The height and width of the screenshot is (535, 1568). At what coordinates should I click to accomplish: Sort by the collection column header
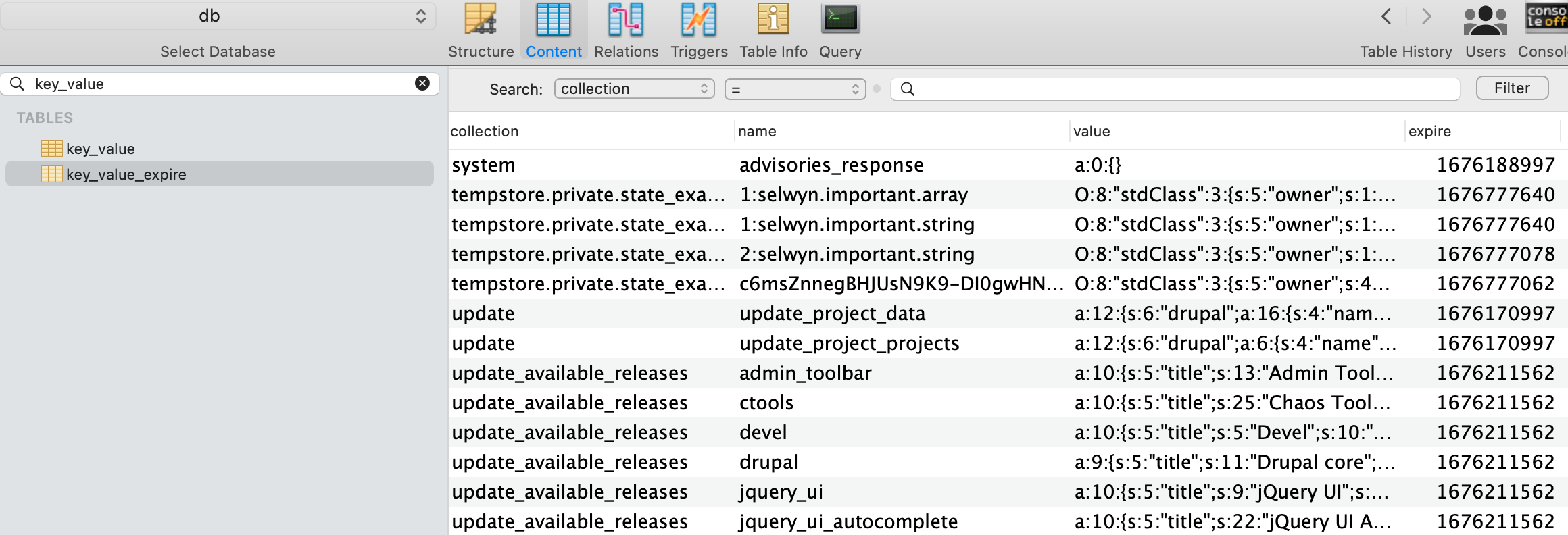[x=591, y=131]
